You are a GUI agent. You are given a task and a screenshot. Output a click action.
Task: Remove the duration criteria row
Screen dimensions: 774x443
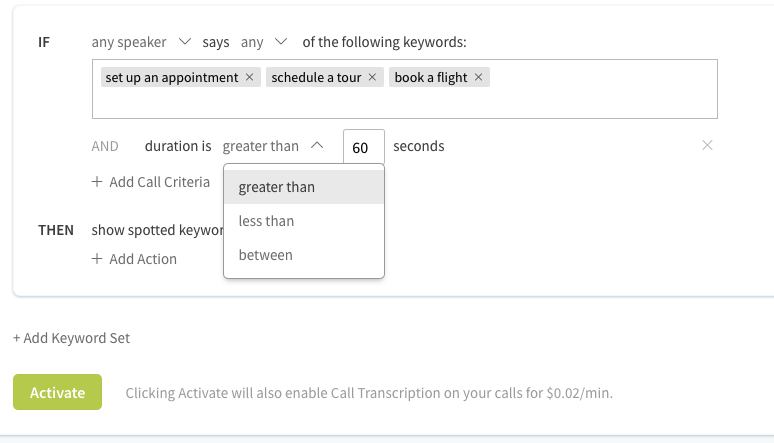pos(707,145)
